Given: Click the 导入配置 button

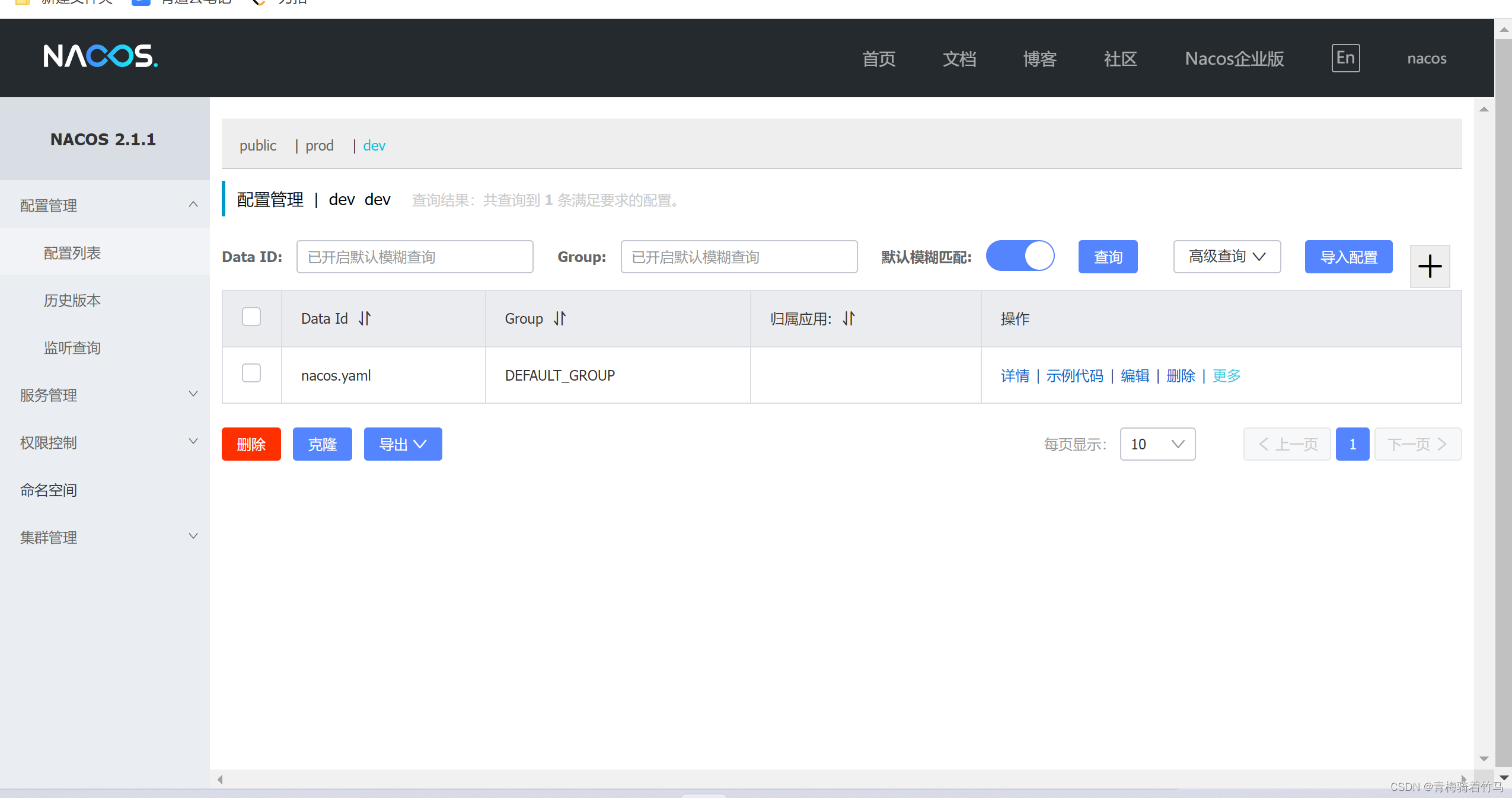Looking at the screenshot, I should coord(1348,257).
